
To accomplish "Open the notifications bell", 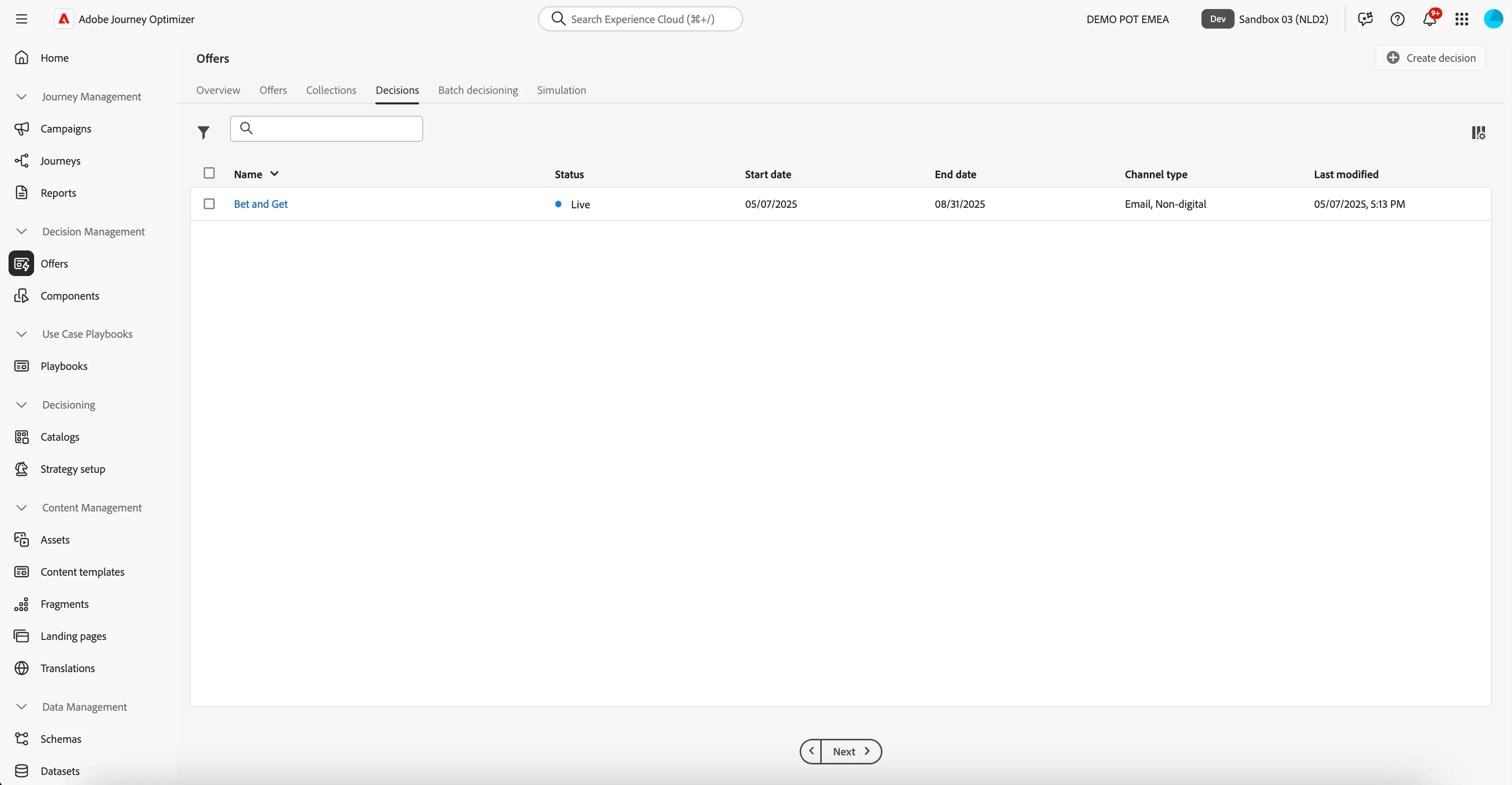I will coord(1430,19).
